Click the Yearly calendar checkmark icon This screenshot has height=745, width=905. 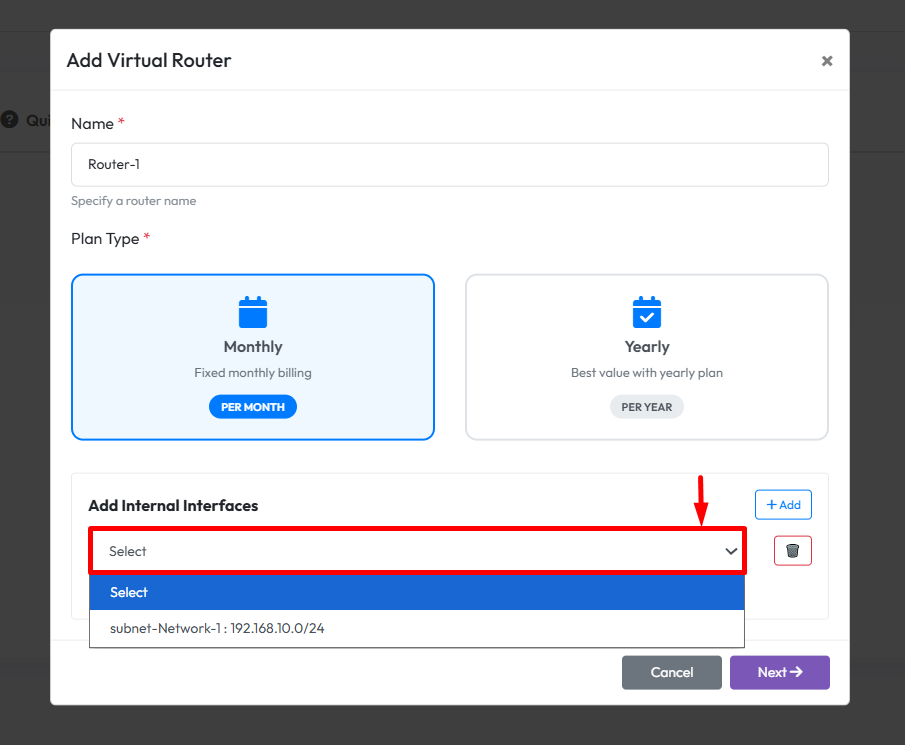click(x=647, y=312)
